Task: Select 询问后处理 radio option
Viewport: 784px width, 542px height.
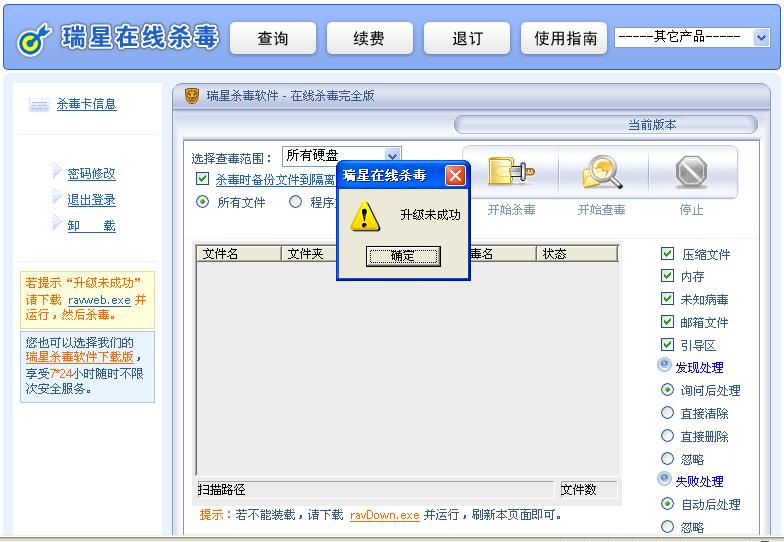Action: [668, 390]
